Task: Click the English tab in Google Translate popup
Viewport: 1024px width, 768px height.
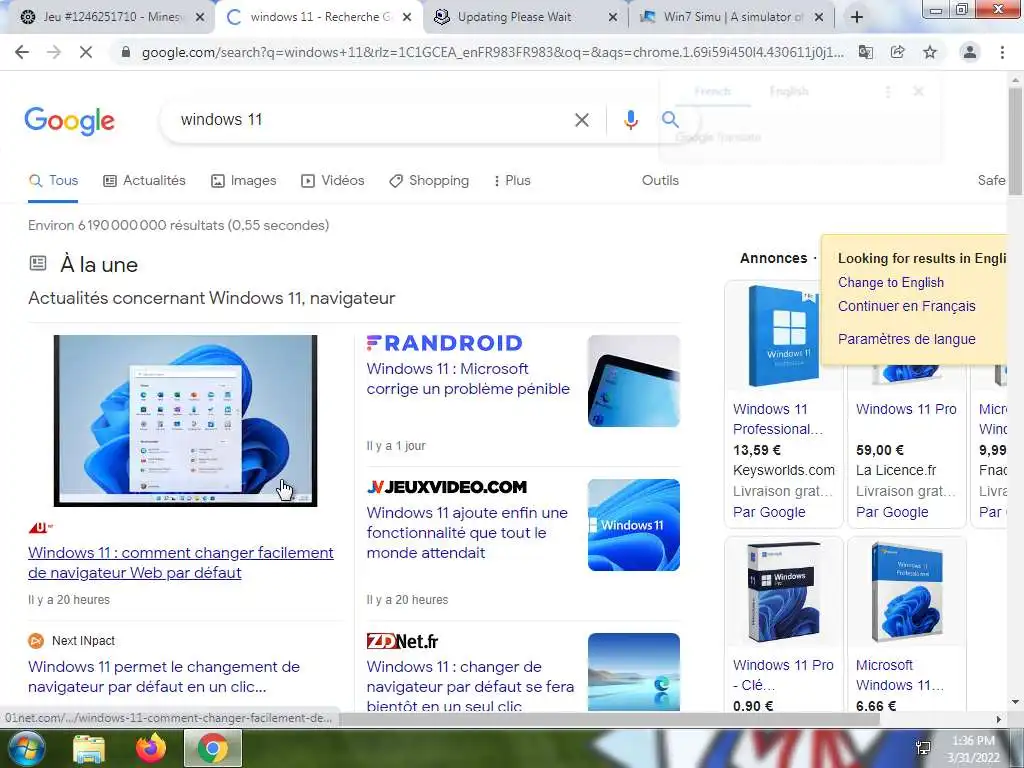Action: 789,91
